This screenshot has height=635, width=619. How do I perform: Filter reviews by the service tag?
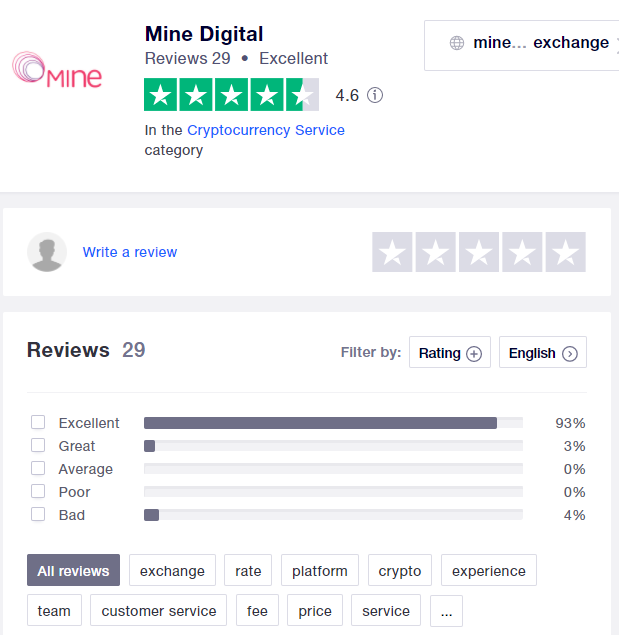386,610
